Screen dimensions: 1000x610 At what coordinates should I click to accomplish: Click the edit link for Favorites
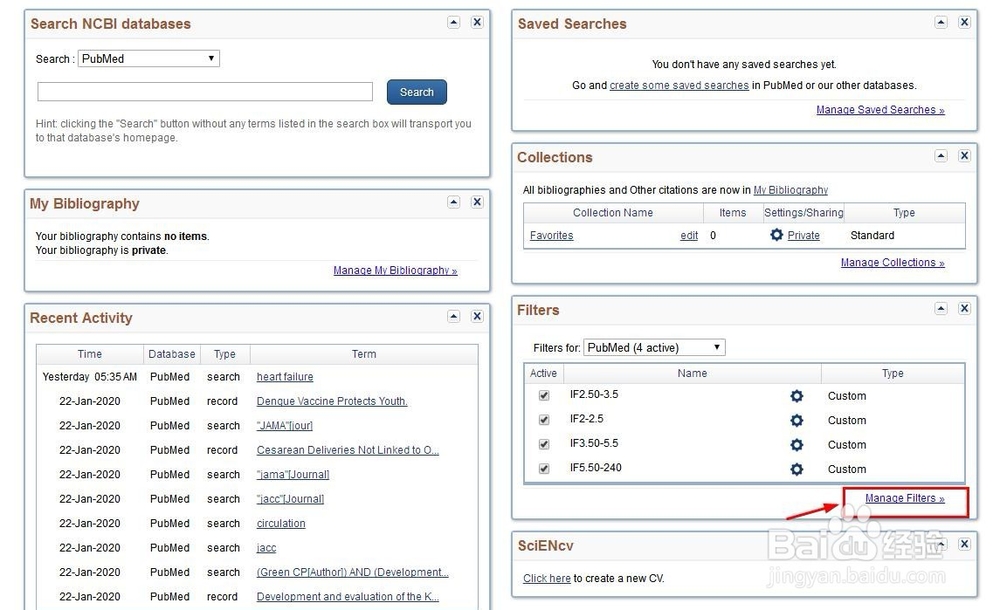pos(689,236)
